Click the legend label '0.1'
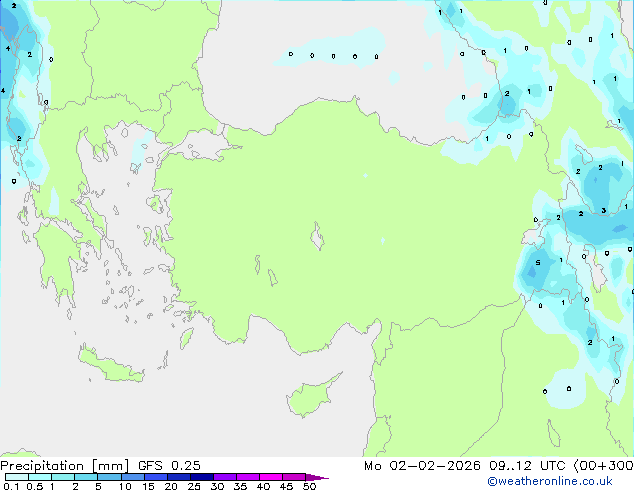 pos(11,486)
